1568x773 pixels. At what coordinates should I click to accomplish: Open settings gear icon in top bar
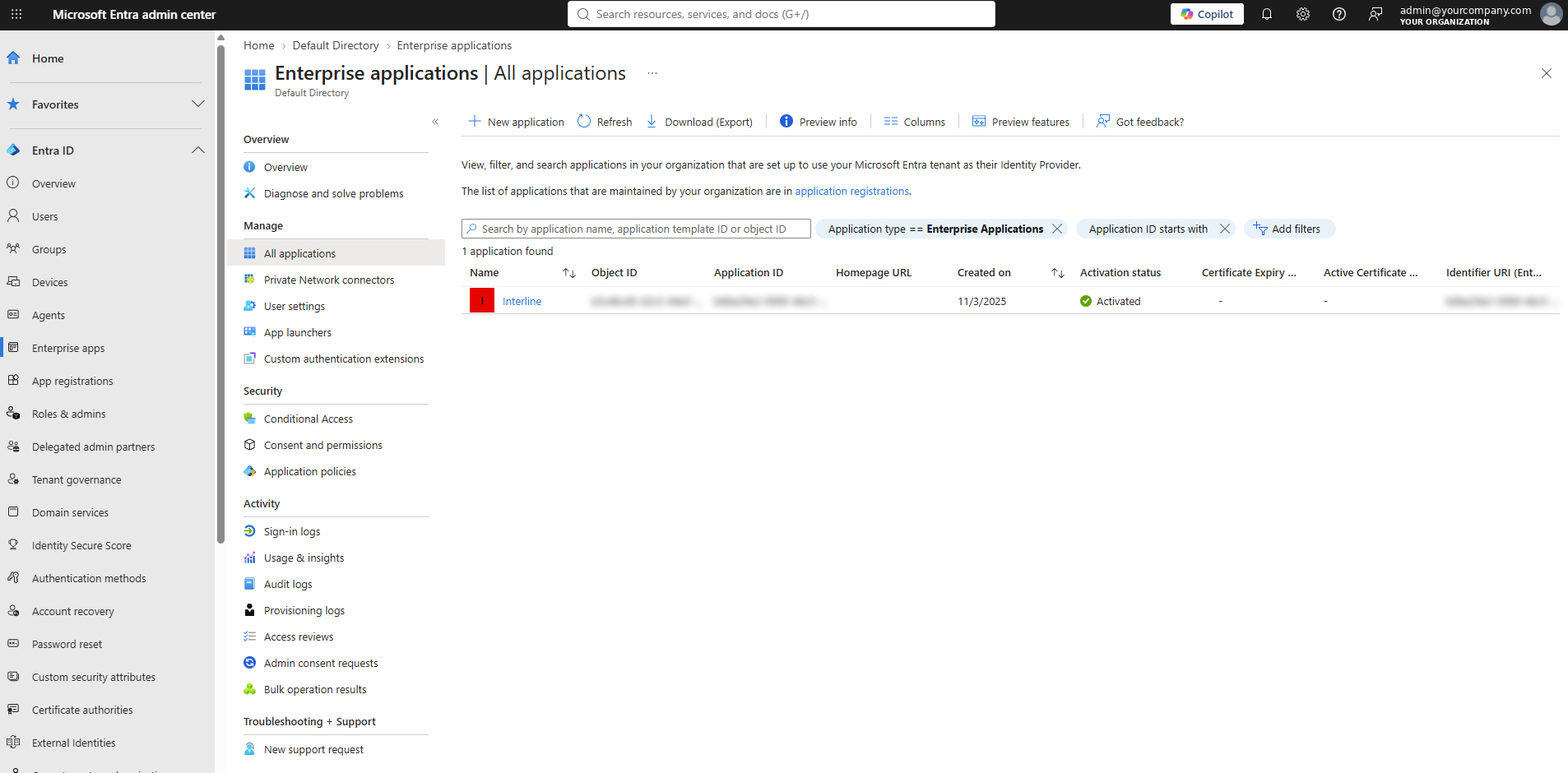point(1303,14)
